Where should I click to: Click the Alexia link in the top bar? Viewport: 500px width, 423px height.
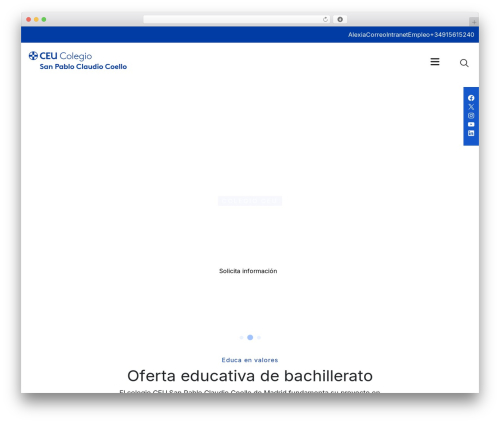click(357, 35)
